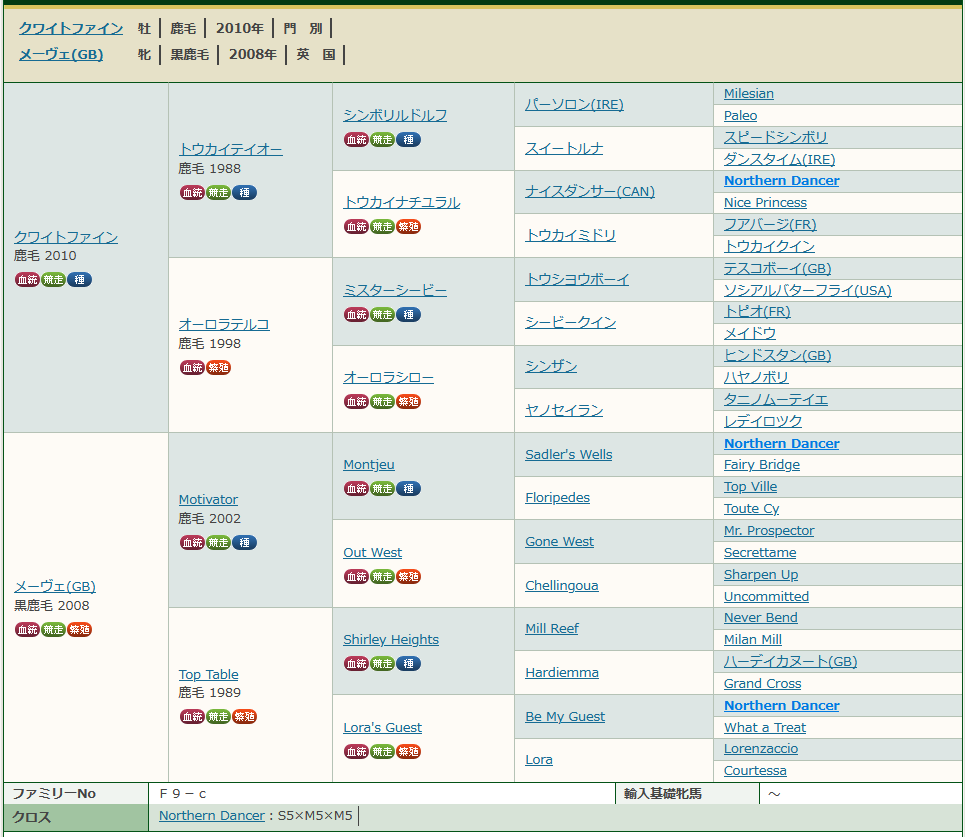The height and width of the screenshot is (837, 965).
Task: Click the 血統 badge under Out West
Action: pos(356,577)
